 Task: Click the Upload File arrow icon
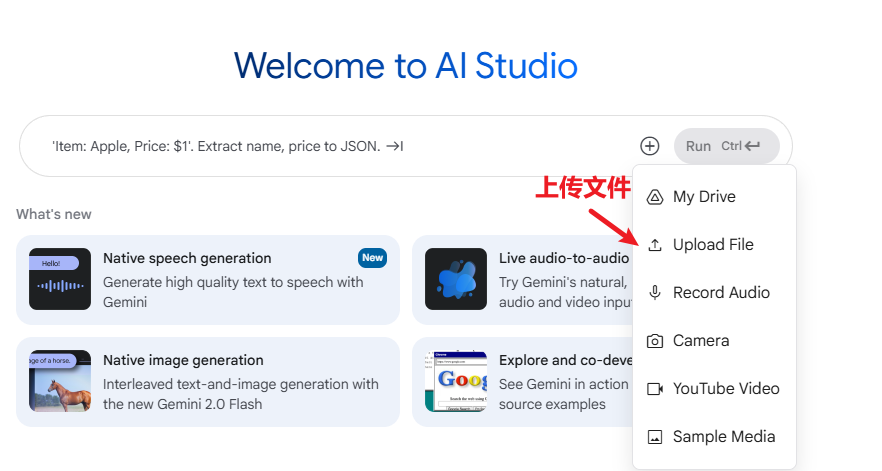[x=655, y=245]
